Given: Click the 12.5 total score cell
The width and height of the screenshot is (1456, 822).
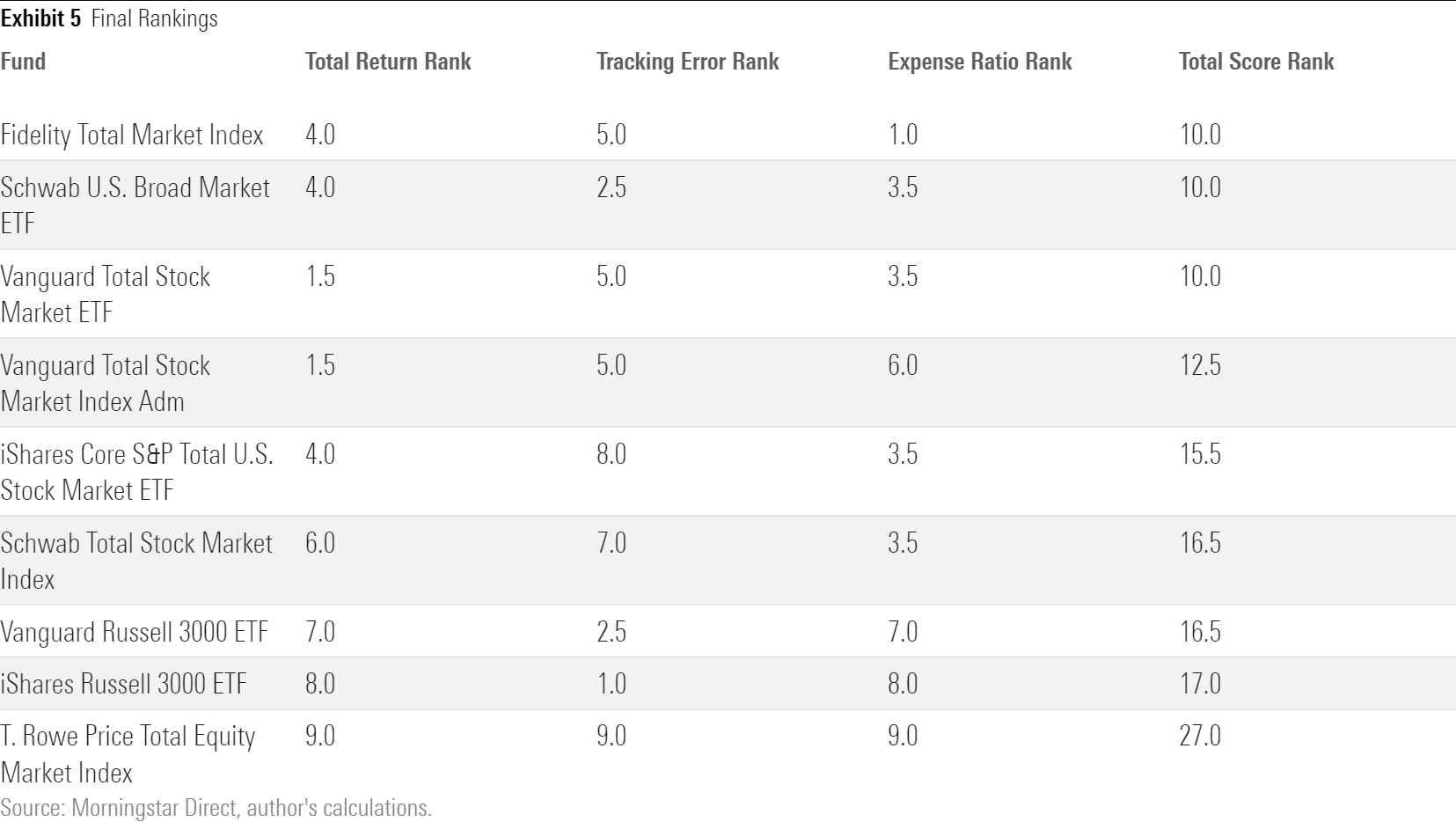Looking at the screenshot, I should pyautogui.click(x=1200, y=365).
